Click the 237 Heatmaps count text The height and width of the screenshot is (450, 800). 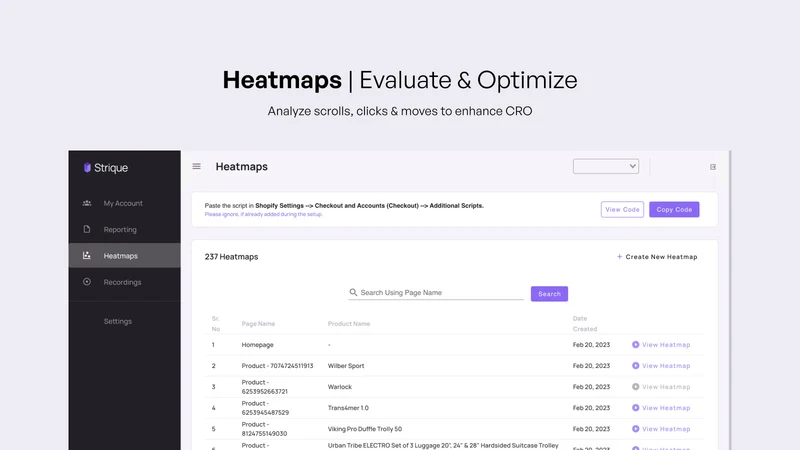click(x=231, y=257)
